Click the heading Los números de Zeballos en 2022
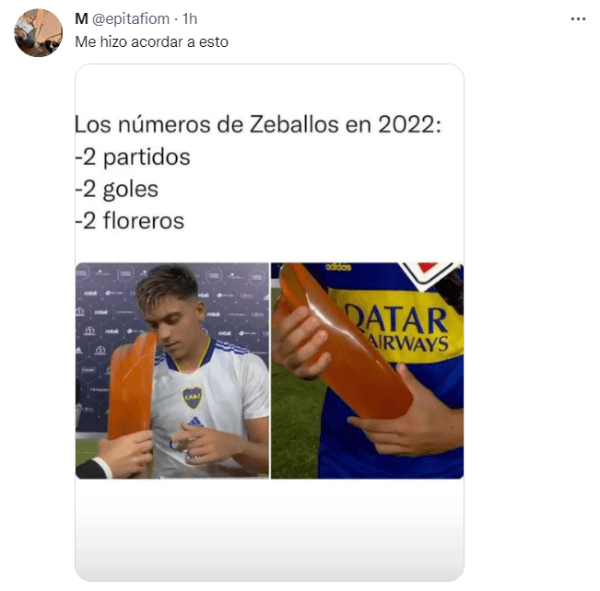 coord(258,124)
